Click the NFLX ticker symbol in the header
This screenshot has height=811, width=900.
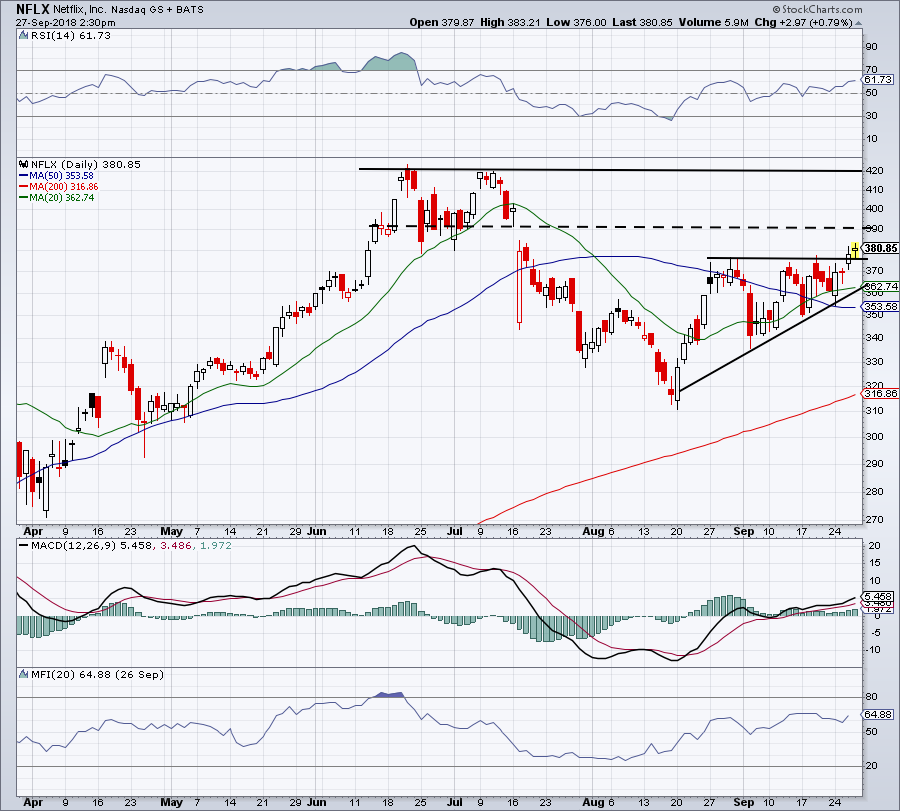(x=33, y=9)
